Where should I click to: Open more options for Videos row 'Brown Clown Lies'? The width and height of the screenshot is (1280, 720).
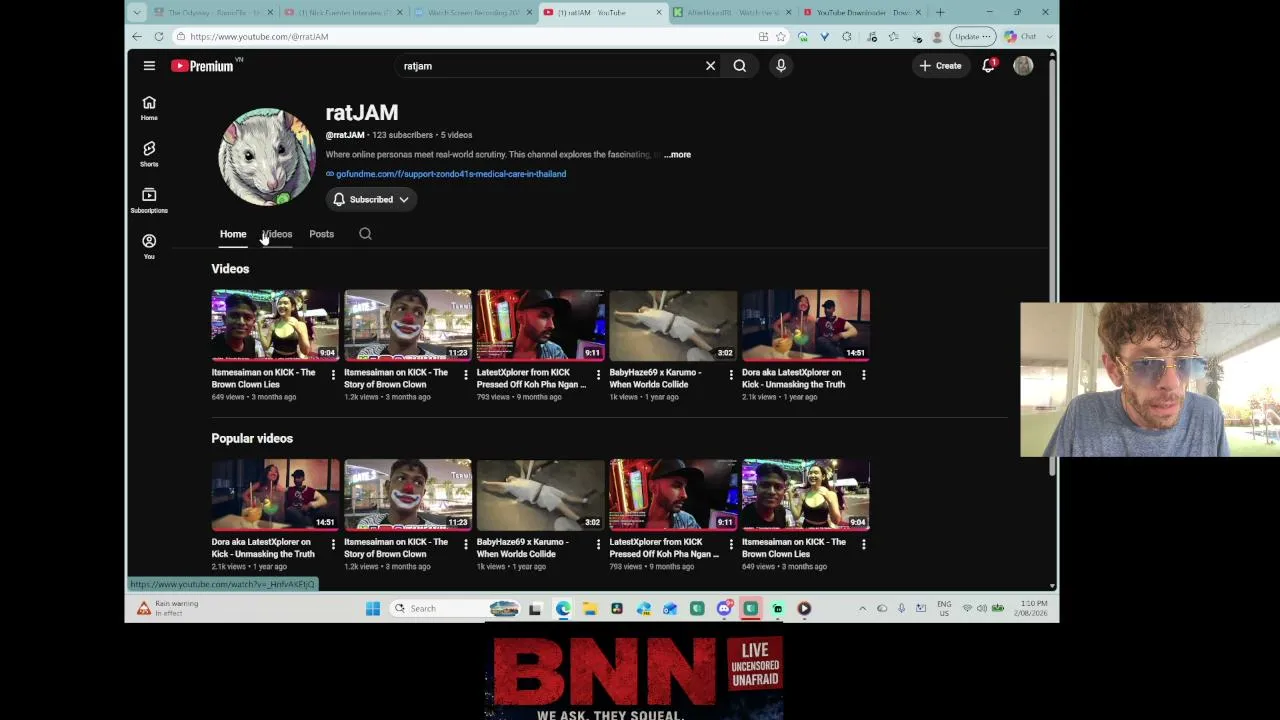click(x=333, y=375)
